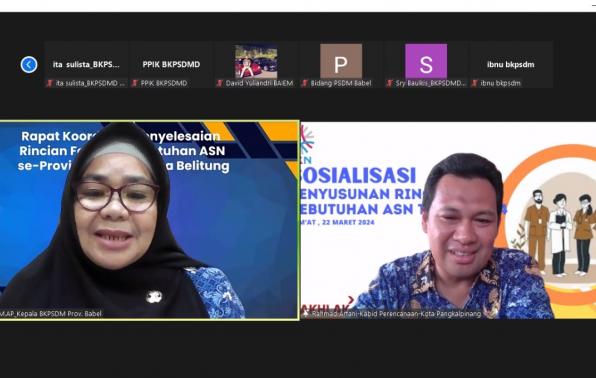Click the Kepala BKPSDM Prov. Babel name label
Viewport: 596px width, 378px height.
pyautogui.click(x=51, y=314)
